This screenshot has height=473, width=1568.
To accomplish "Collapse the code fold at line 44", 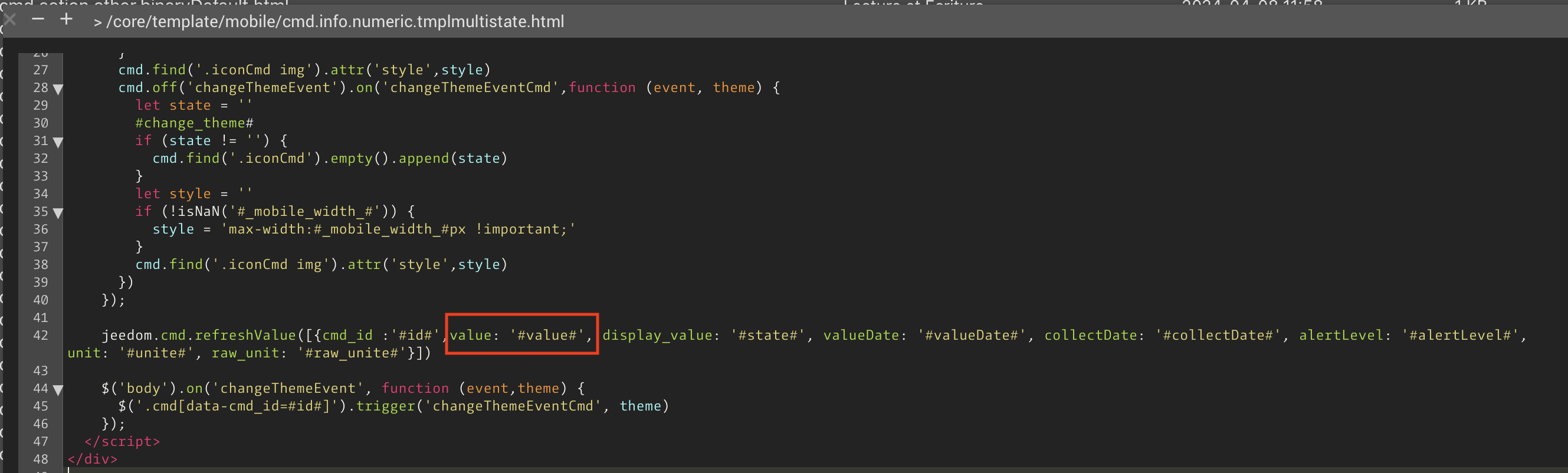I will (x=58, y=390).
